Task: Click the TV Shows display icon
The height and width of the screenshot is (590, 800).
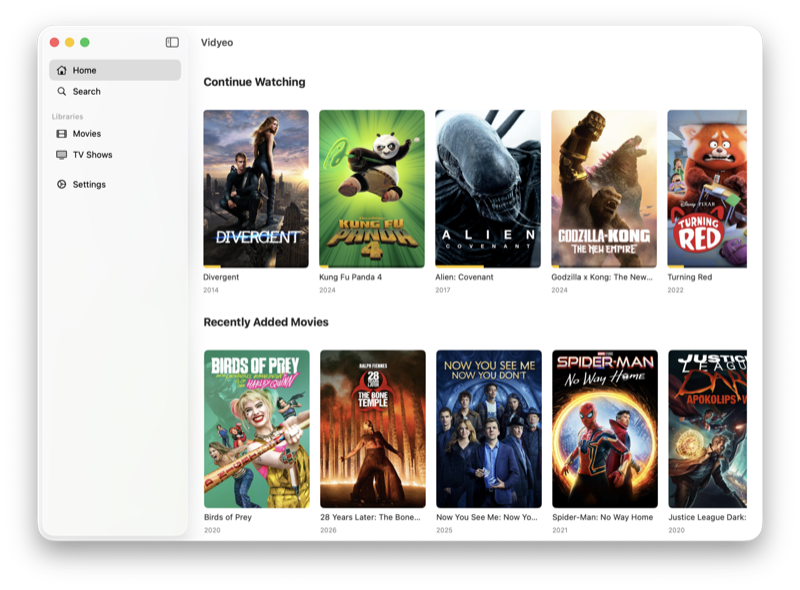Action: coord(62,155)
